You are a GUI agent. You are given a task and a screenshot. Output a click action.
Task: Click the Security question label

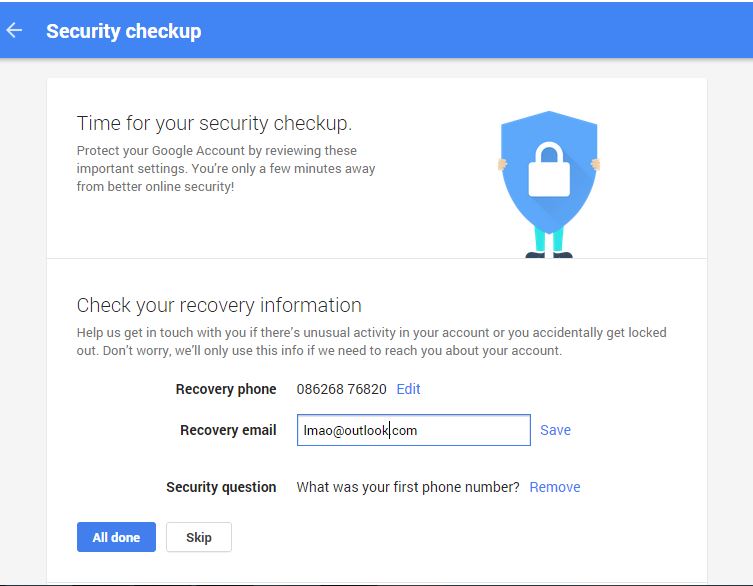pyautogui.click(x=221, y=487)
